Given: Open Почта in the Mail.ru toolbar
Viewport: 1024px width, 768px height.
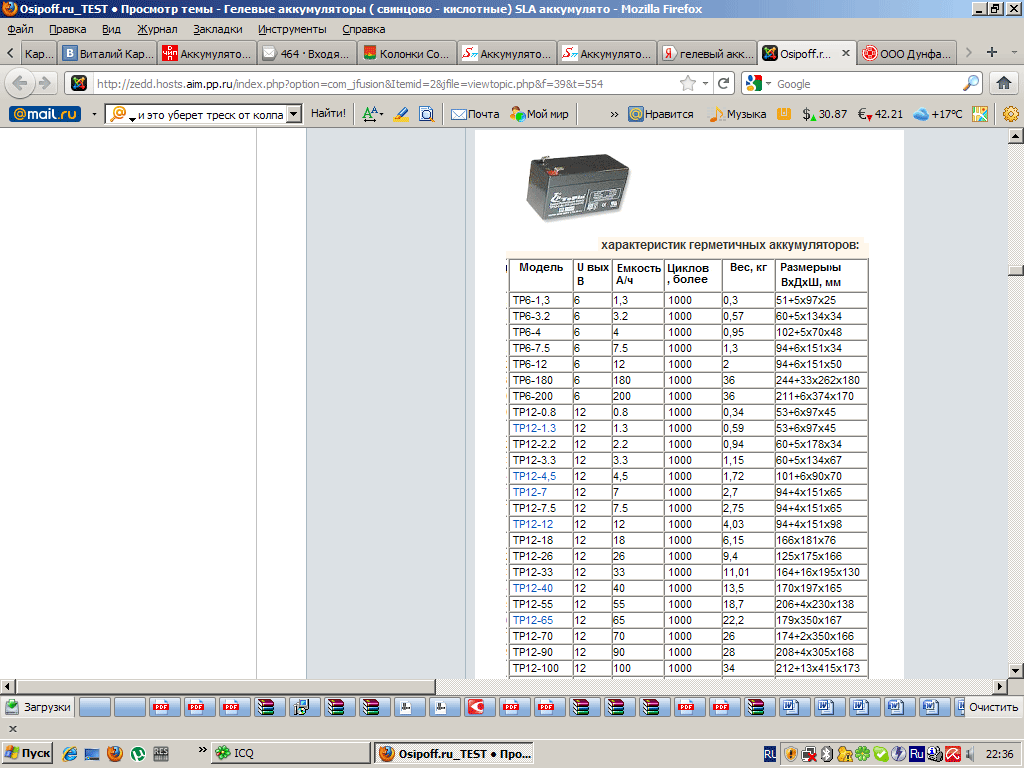Looking at the screenshot, I should click(x=475, y=114).
